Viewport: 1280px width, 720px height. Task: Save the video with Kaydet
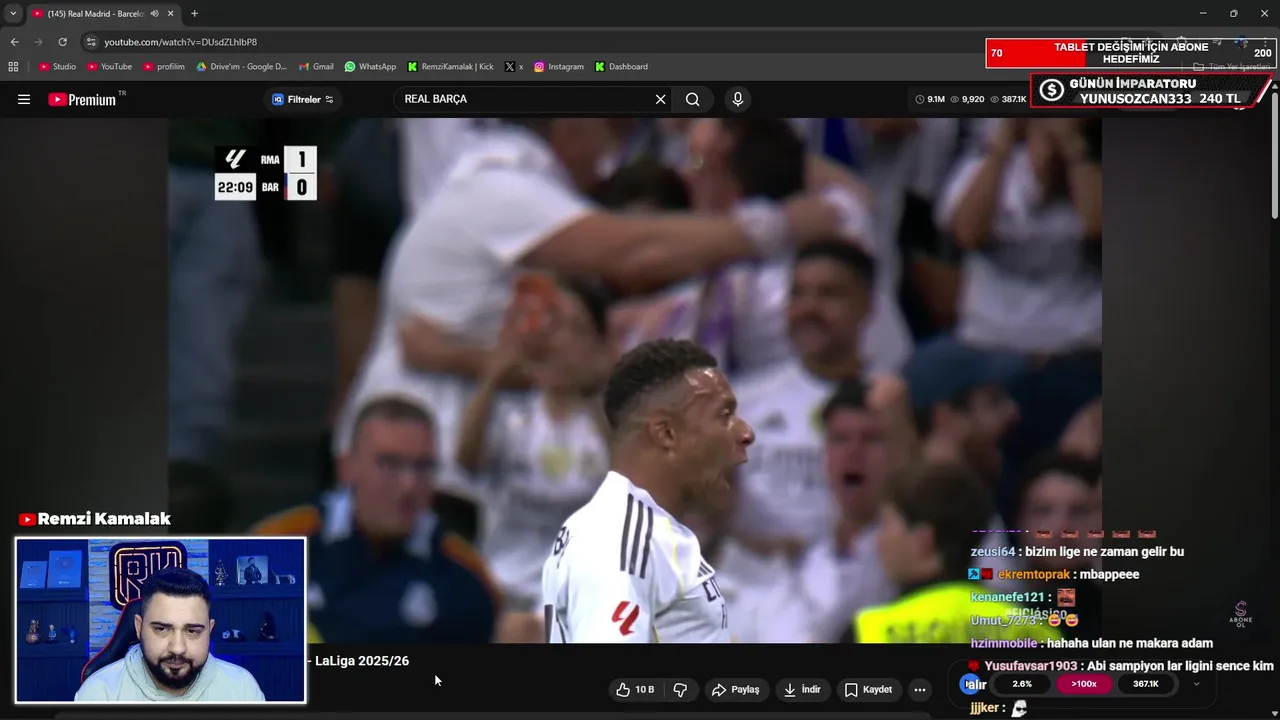[868, 689]
